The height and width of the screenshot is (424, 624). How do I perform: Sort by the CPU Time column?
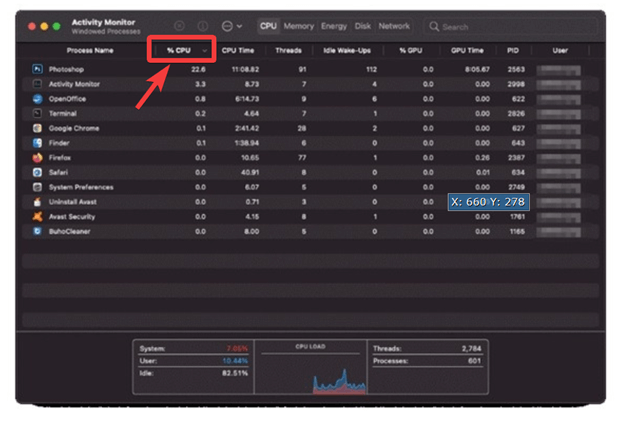click(x=238, y=51)
